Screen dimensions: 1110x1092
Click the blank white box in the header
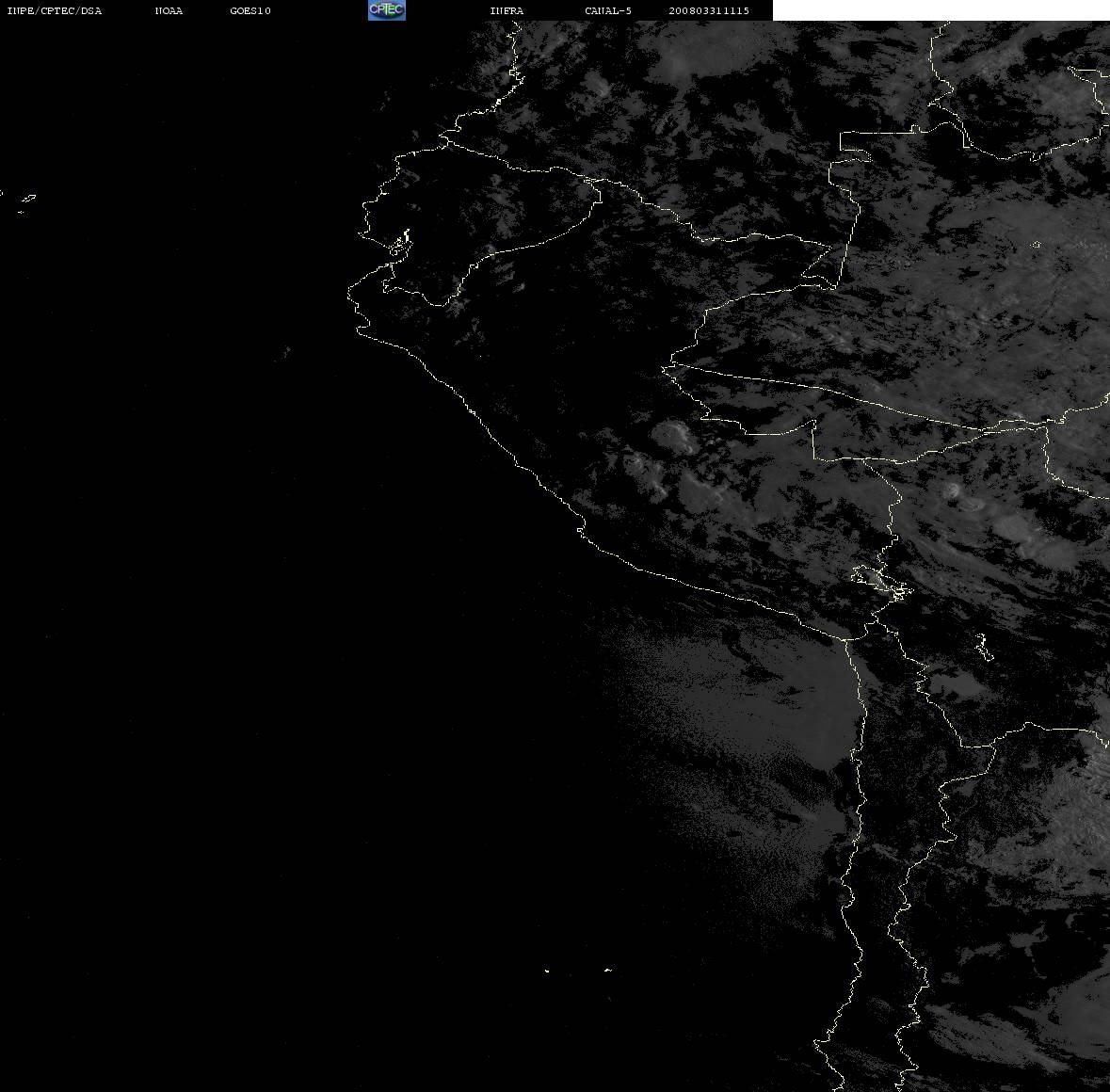point(941,10)
